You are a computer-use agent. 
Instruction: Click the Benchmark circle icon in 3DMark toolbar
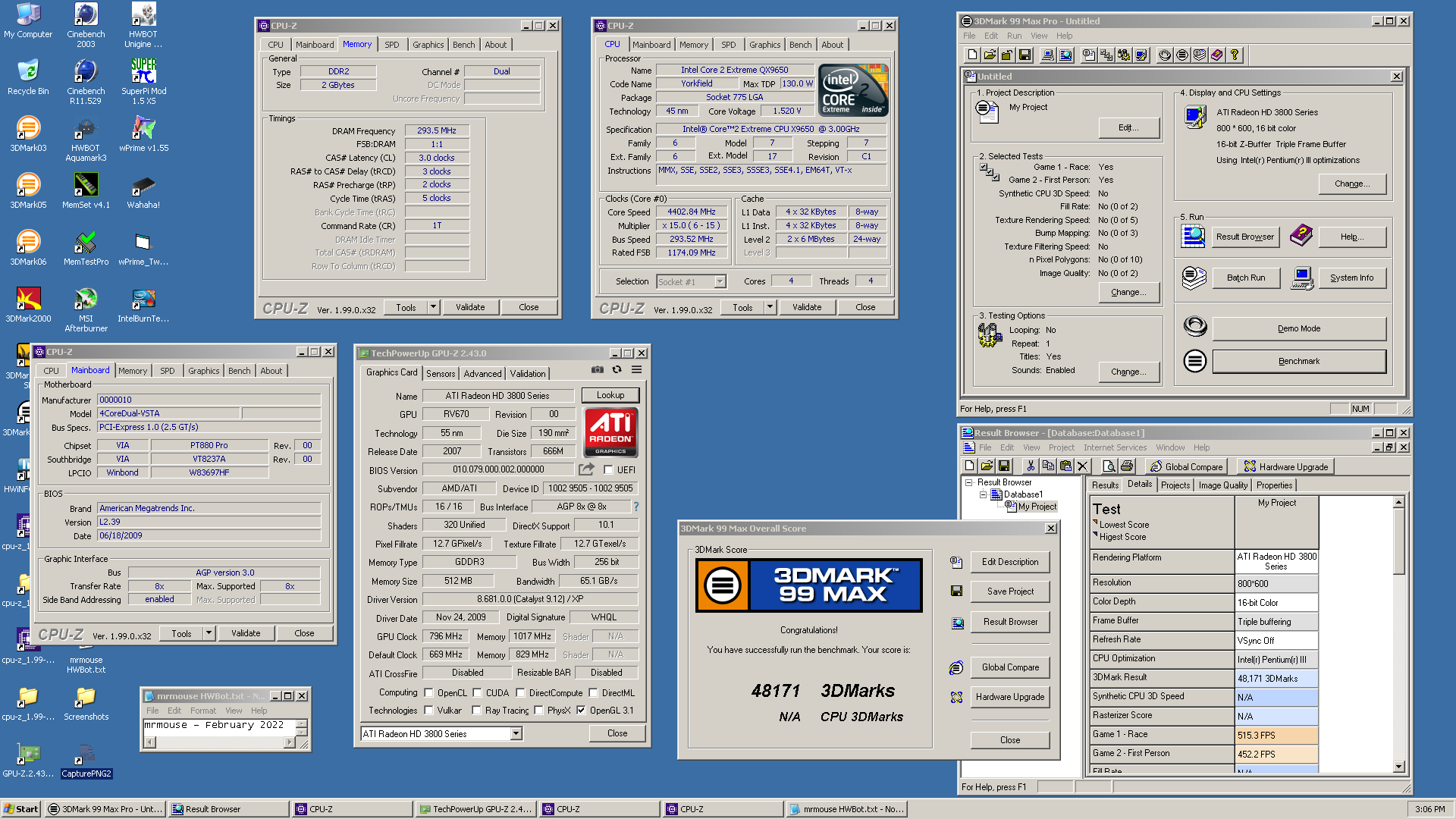pos(1182,55)
